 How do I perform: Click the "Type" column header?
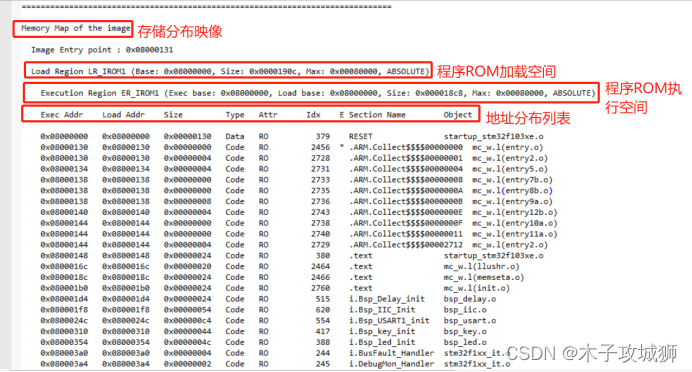[x=235, y=115]
